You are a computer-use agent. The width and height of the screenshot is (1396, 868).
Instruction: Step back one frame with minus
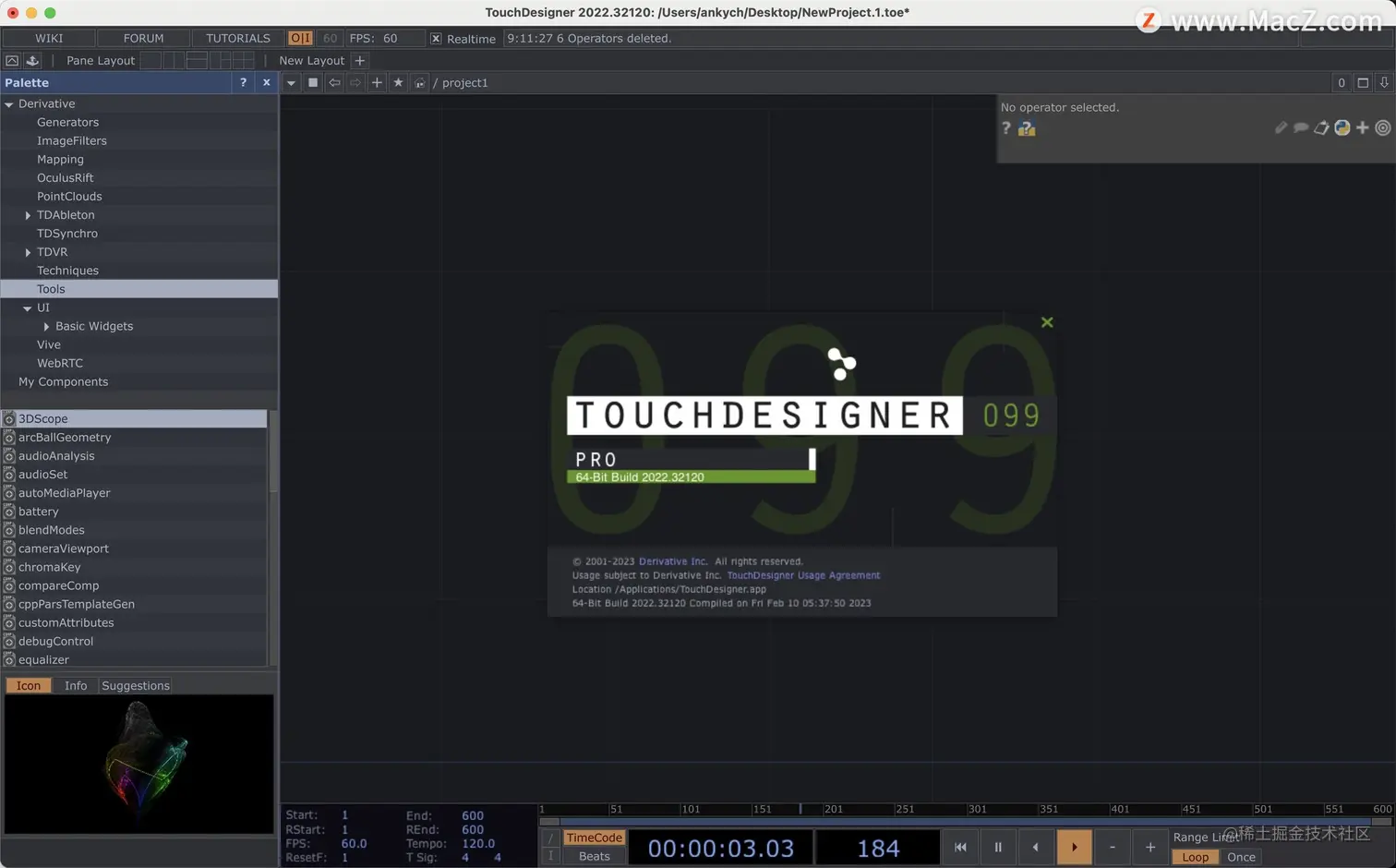[1113, 847]
